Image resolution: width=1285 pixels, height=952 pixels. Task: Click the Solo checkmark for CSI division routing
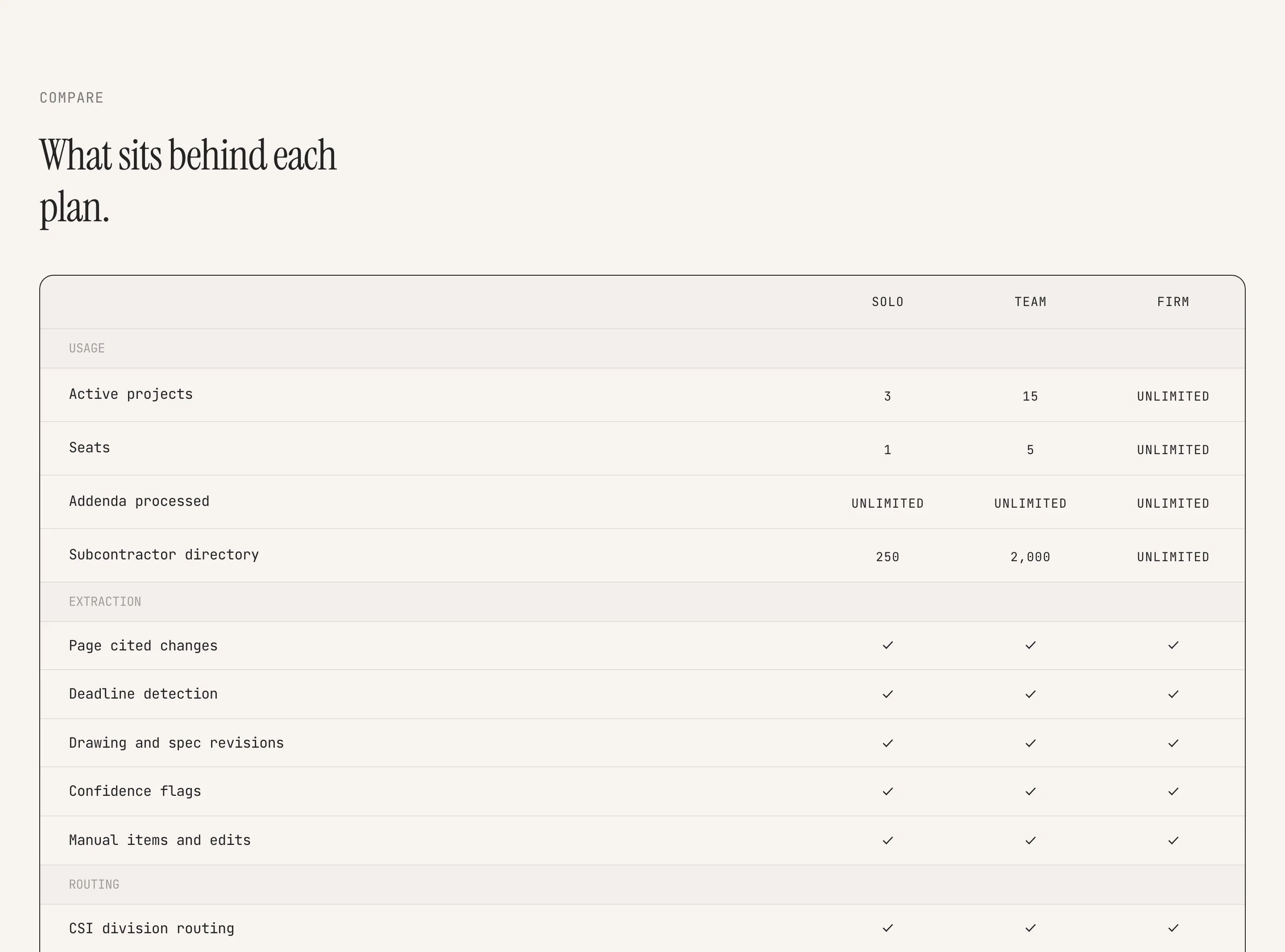tap(887, 928)
